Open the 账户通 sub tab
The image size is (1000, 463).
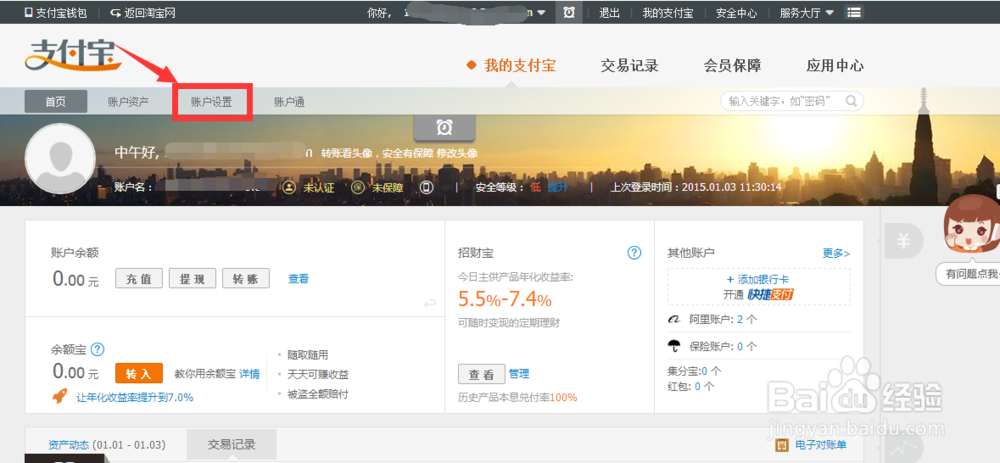point(290,101)
